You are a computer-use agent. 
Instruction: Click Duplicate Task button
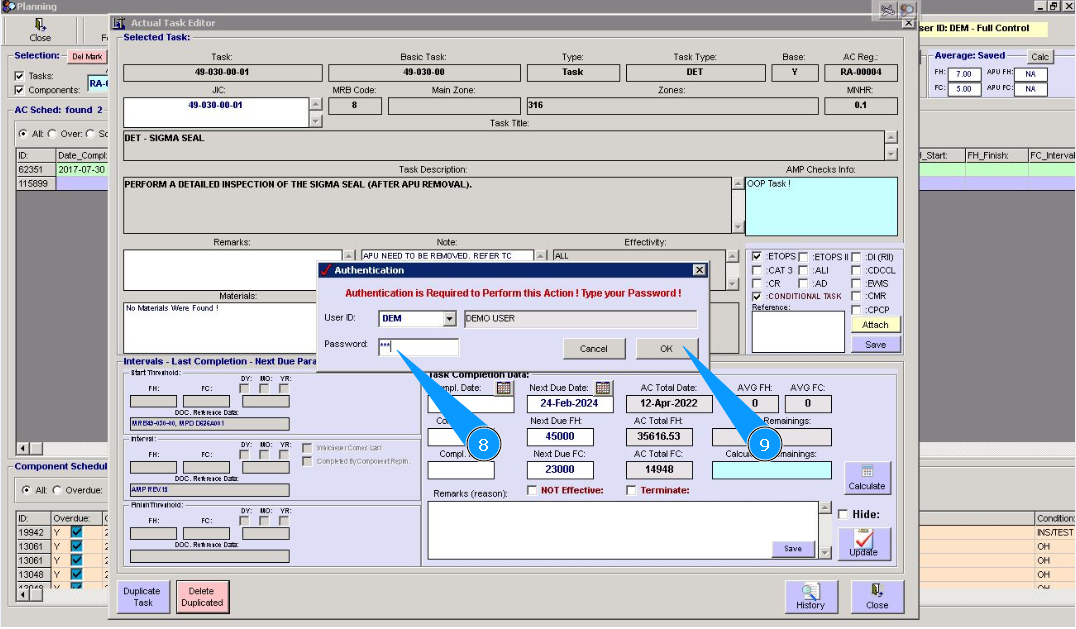click(x=142, y=596)
